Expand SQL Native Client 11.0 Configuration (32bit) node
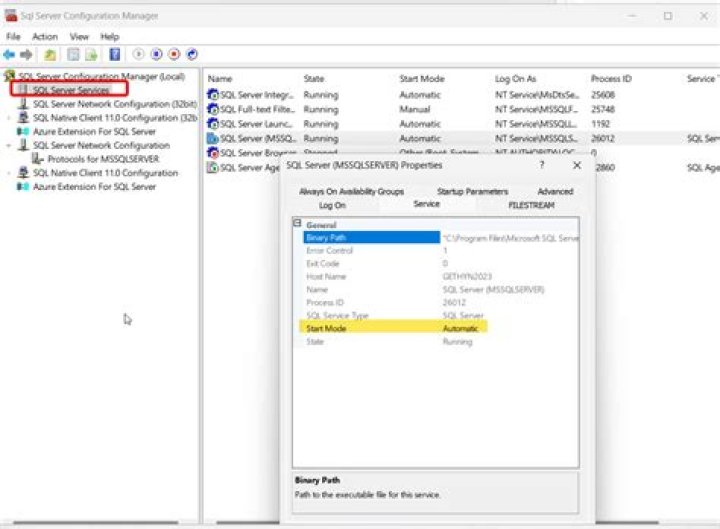 click(8, 118)
